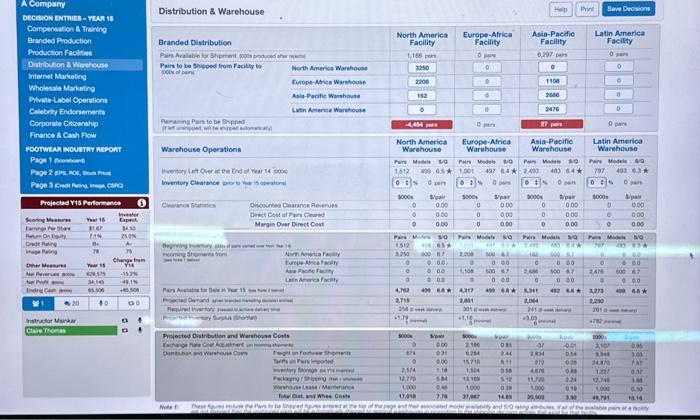
Task: Open the microphone tab showing 0
Action: point(103,304)
